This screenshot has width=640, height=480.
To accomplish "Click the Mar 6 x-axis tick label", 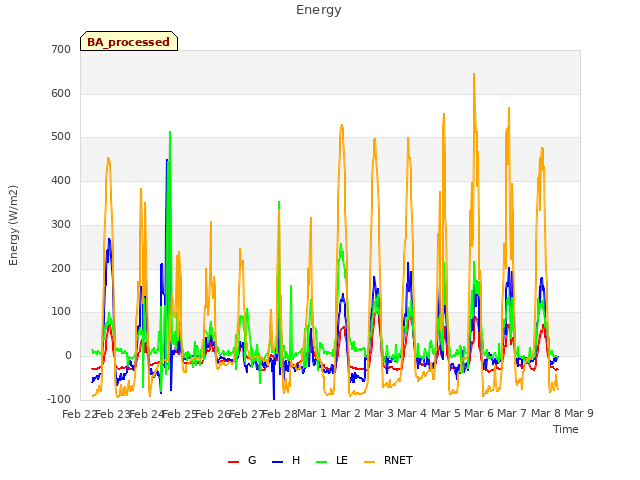I will point(479,413).
